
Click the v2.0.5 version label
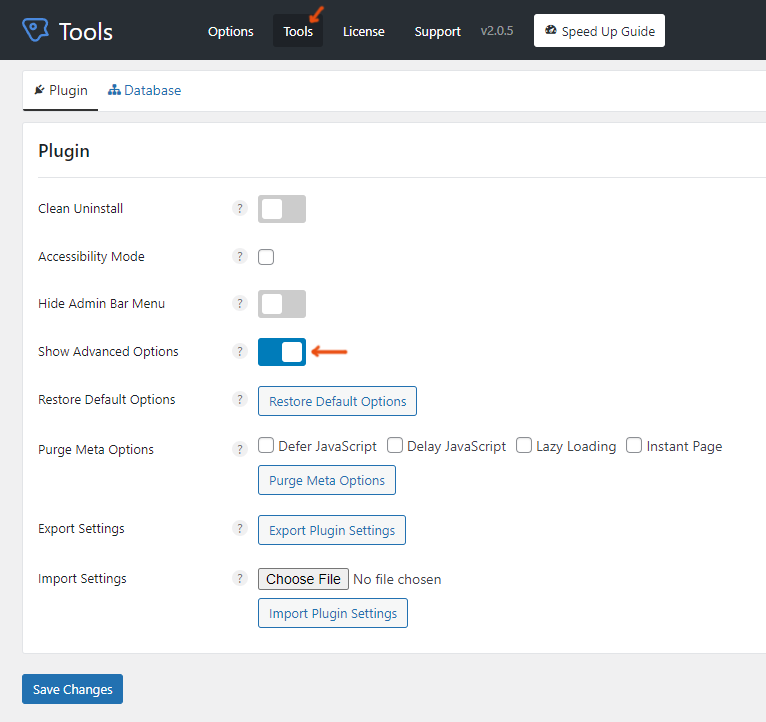[x=497, y=31]
